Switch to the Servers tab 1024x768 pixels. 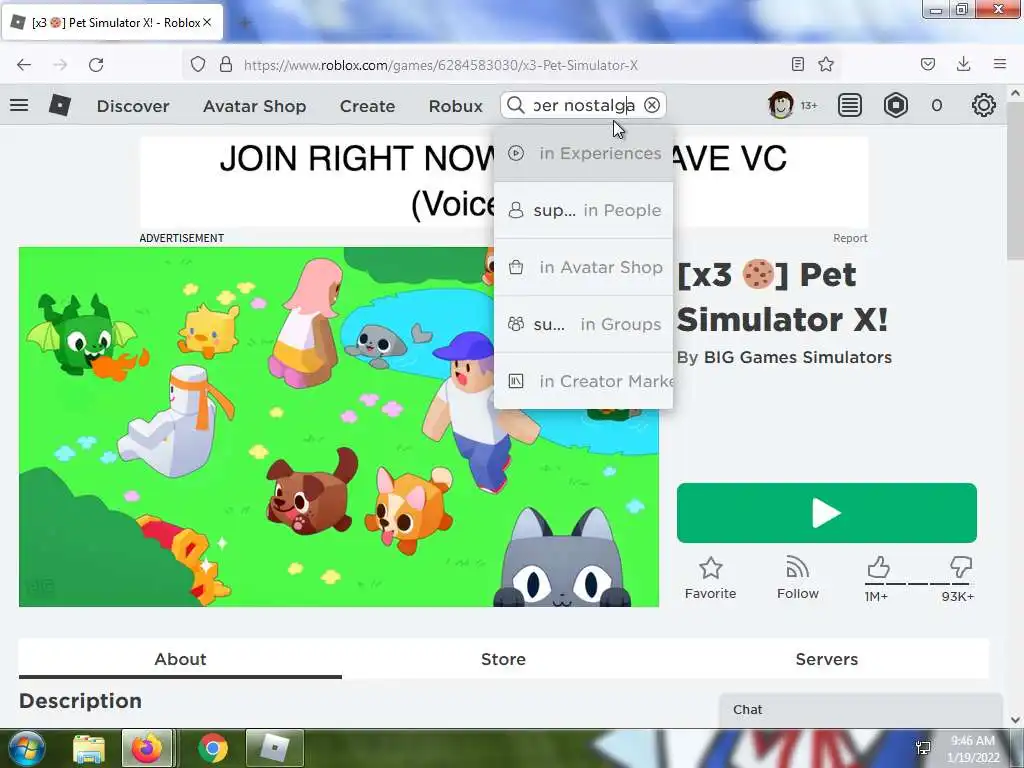[x=826, y=659]
